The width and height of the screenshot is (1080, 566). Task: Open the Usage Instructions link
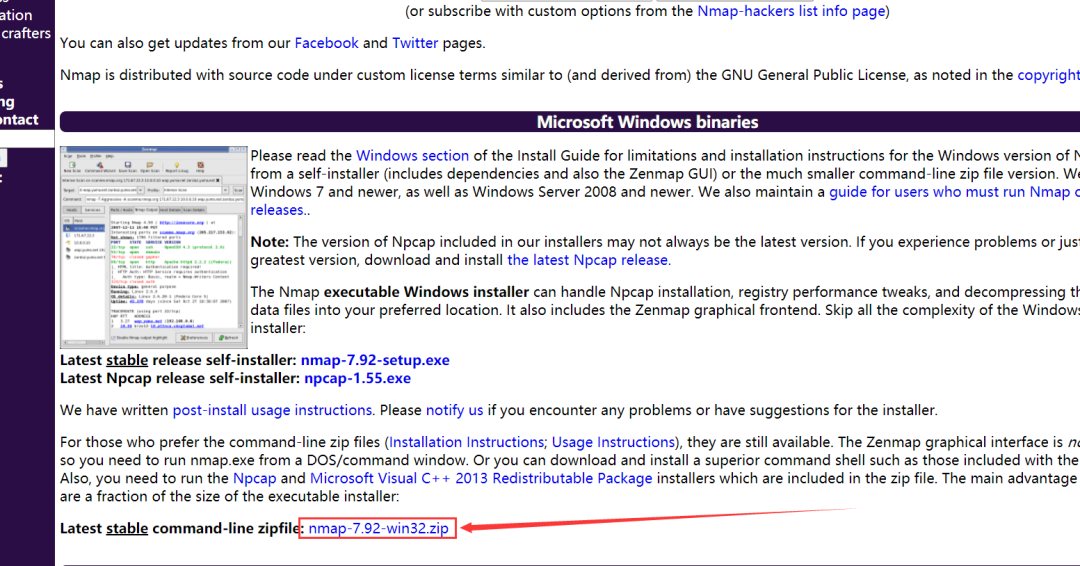(613, 442)
